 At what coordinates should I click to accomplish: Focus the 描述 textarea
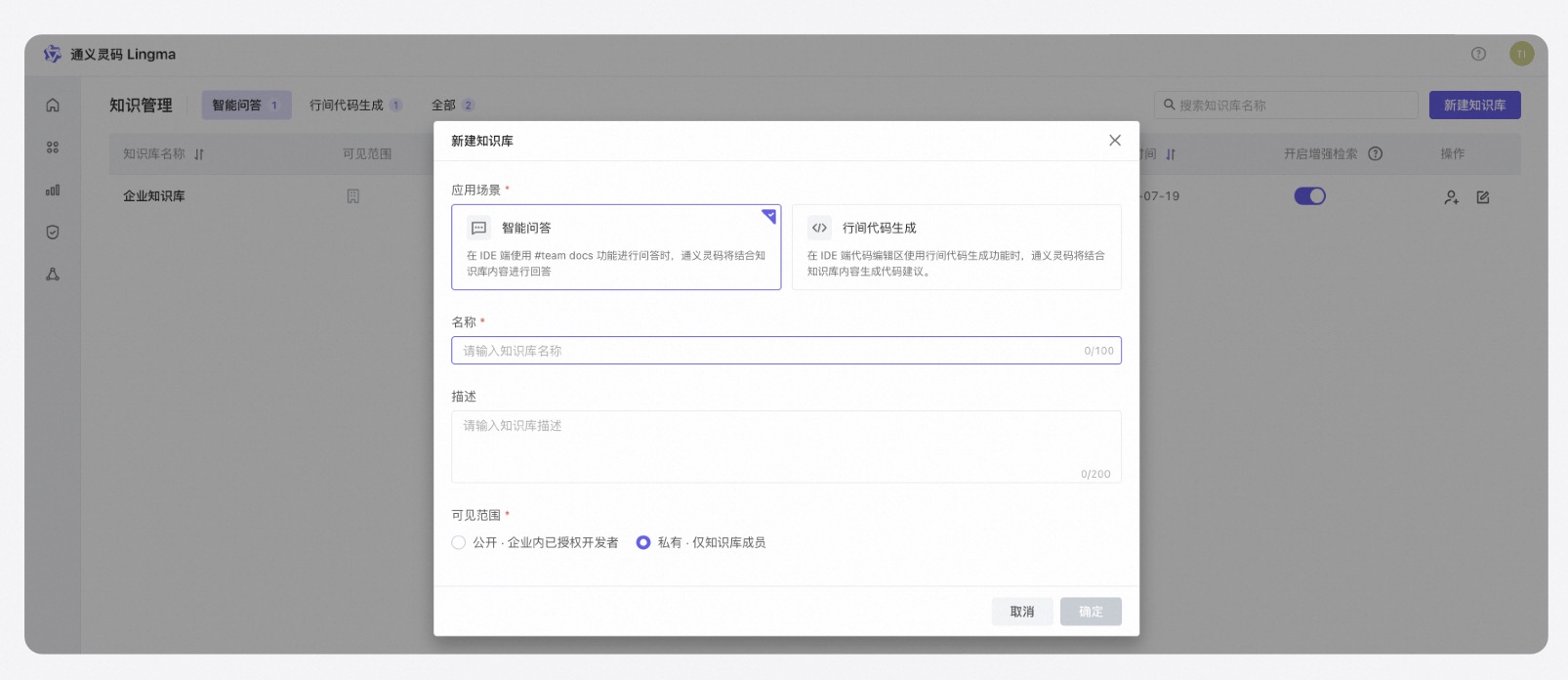click(786, 446)
